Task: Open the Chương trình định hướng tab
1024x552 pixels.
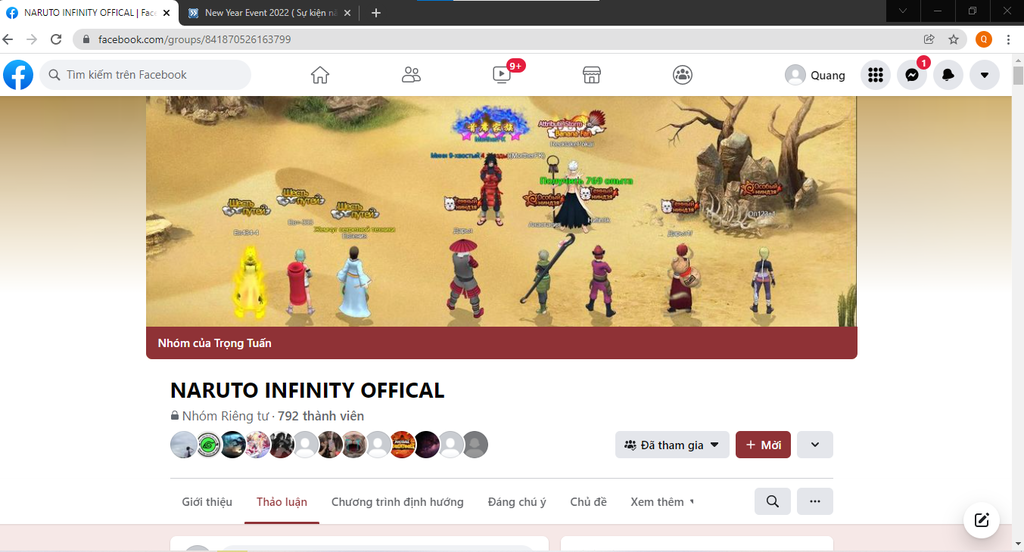Action: click(397, 502)
